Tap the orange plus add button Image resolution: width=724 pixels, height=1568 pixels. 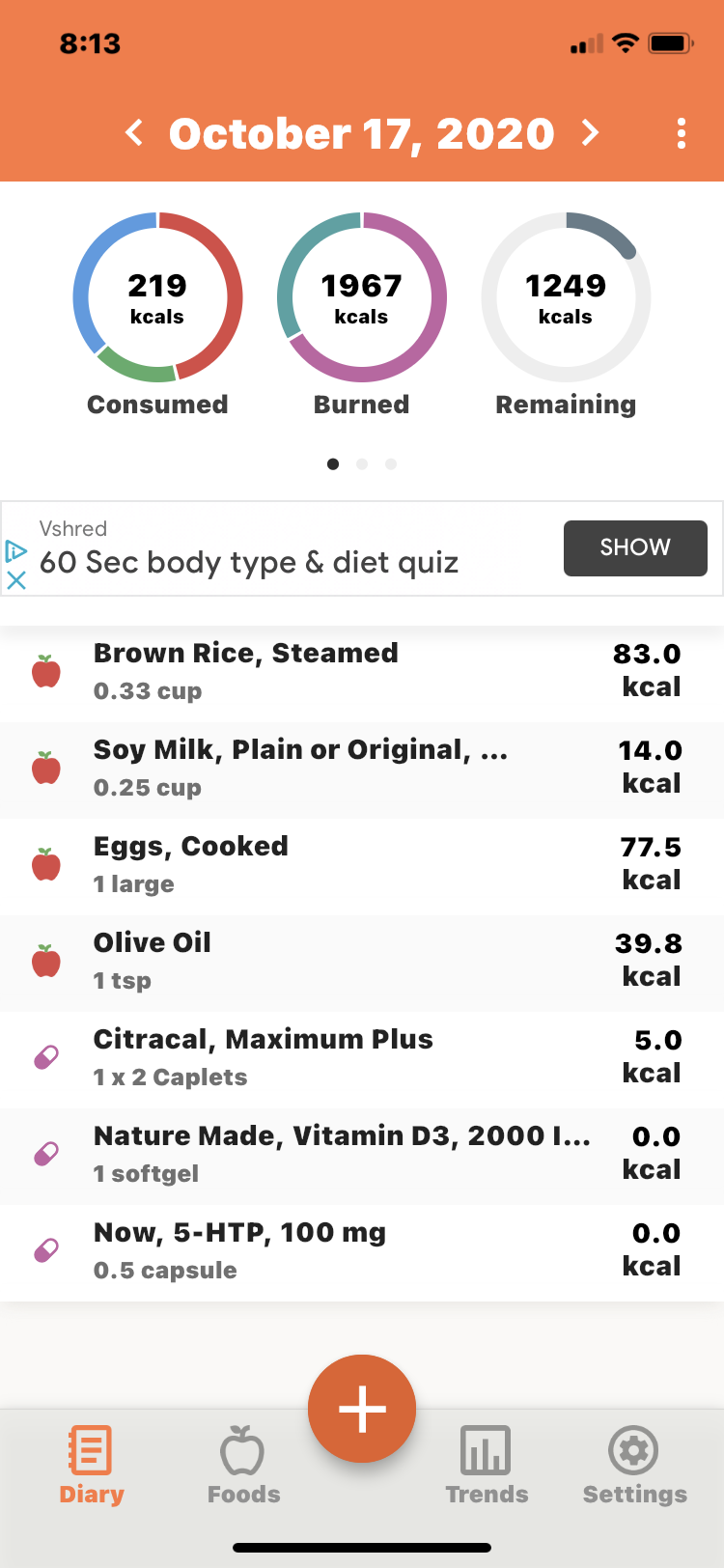[x=362, y=1409]
